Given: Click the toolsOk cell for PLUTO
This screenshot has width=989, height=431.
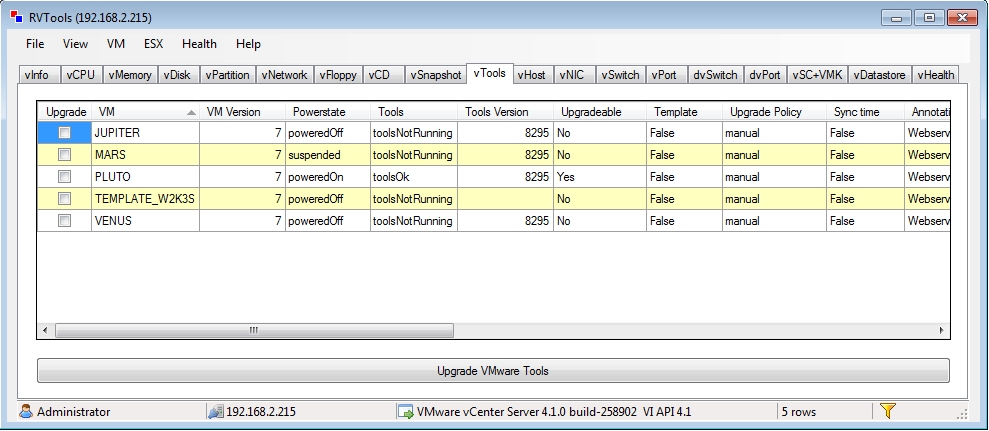Looking at the screenshot, I should pyautogui.click(x=414, y=177).
